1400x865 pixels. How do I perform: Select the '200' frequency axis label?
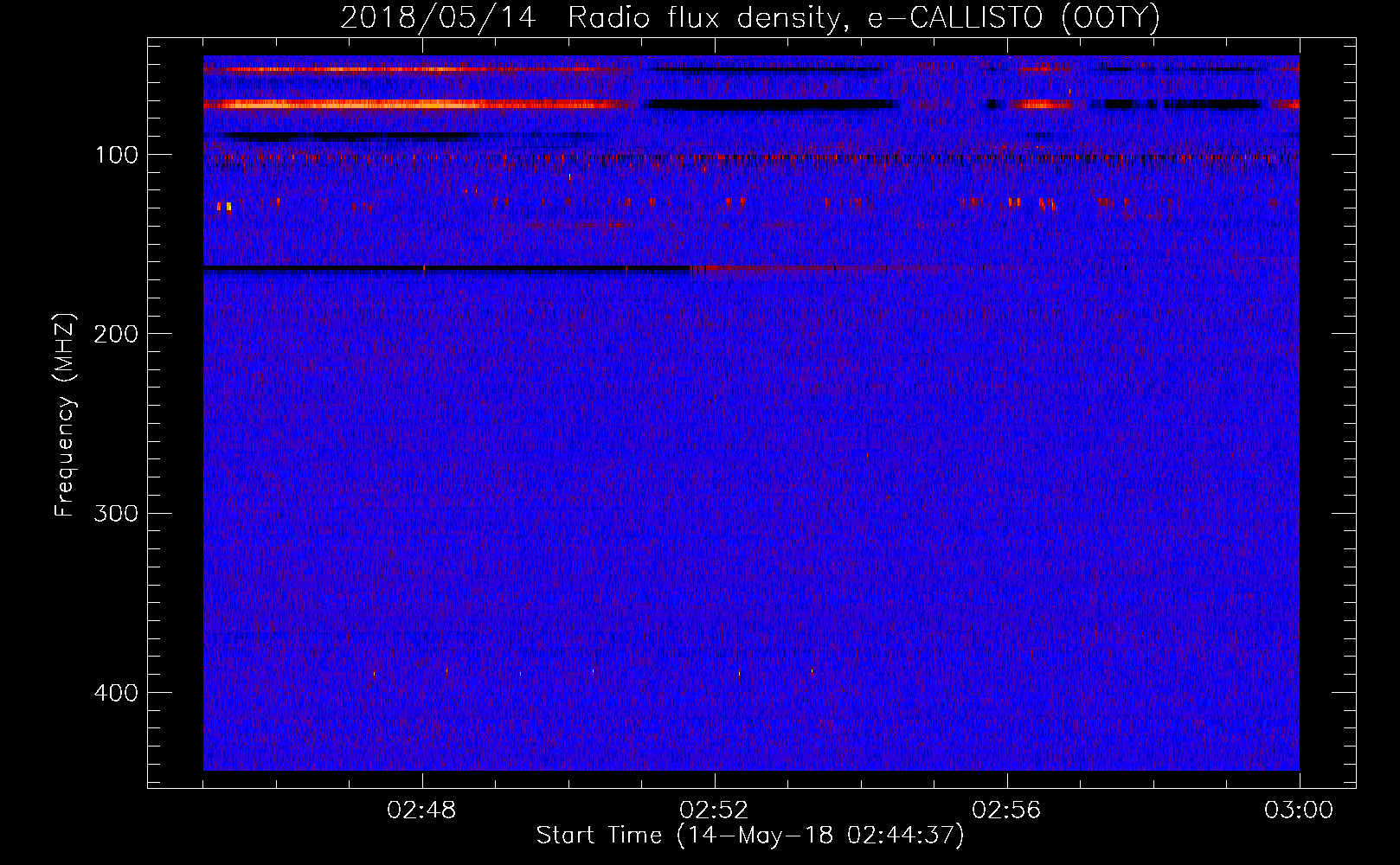pyautogui.click(x=116, y=334)
